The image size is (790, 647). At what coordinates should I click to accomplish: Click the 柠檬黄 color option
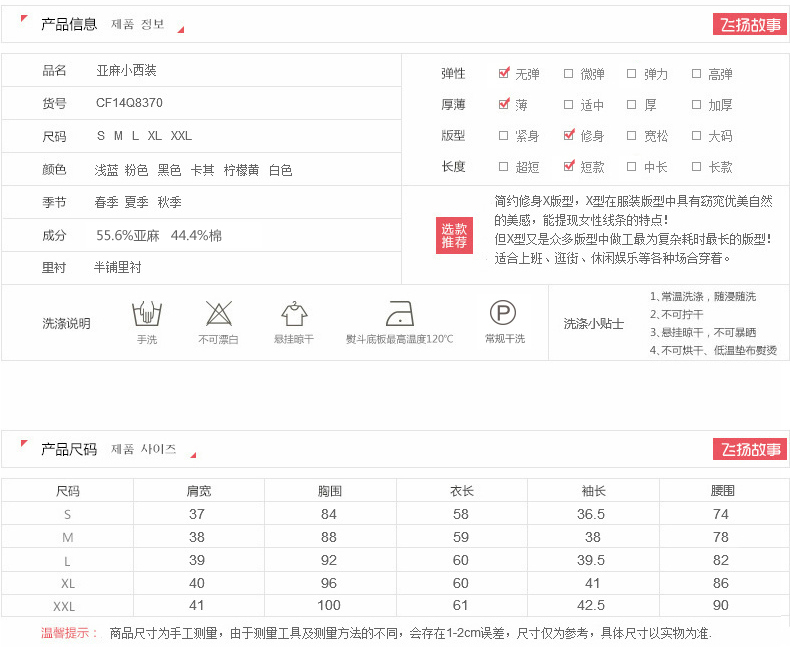pos(241,171)
